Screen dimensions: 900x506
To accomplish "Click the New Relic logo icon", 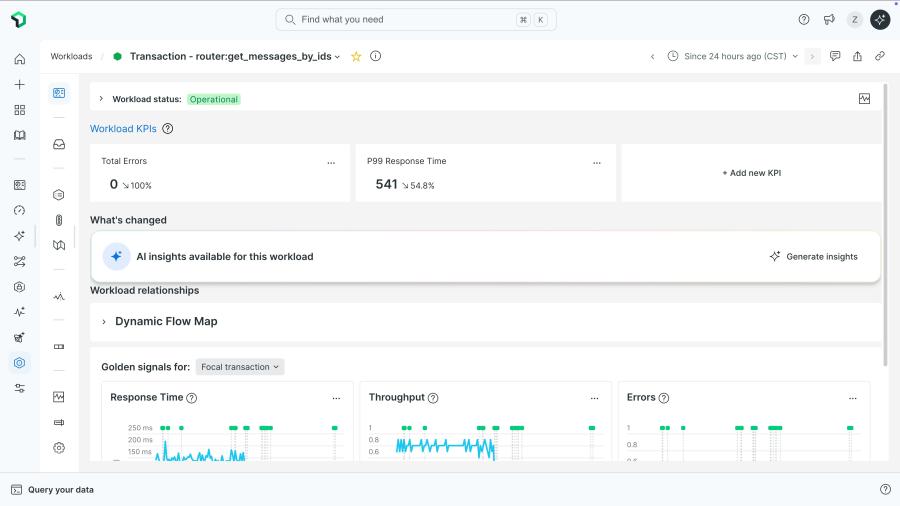I will [x=18, y=20].
